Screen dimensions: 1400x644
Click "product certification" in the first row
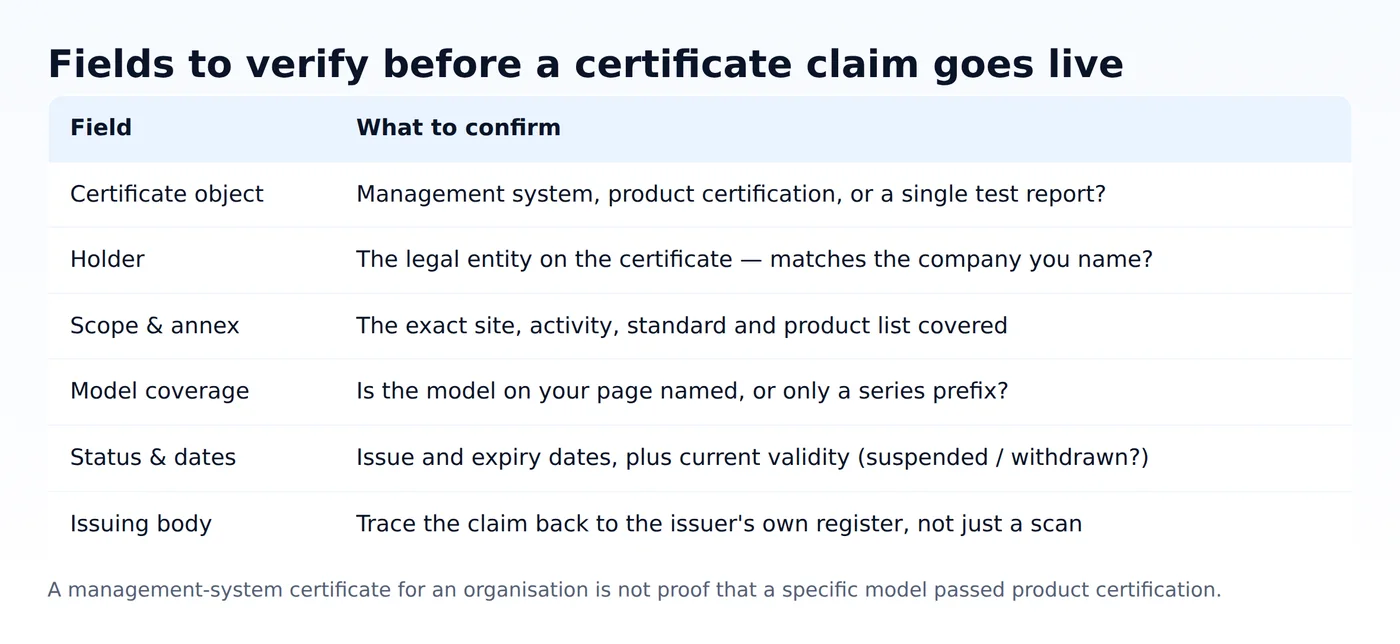point(721,194)
